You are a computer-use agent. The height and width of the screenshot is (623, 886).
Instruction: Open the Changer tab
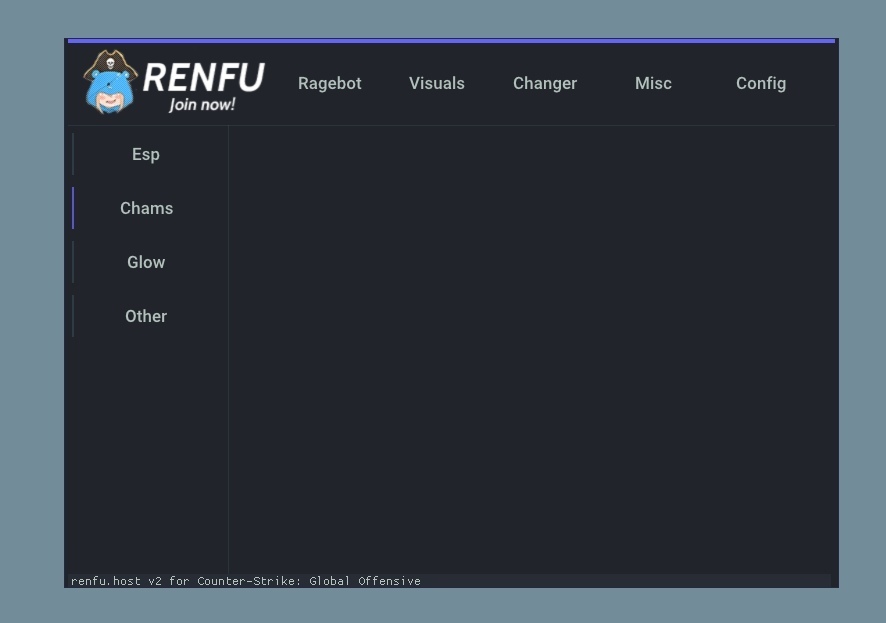[545, 84]
